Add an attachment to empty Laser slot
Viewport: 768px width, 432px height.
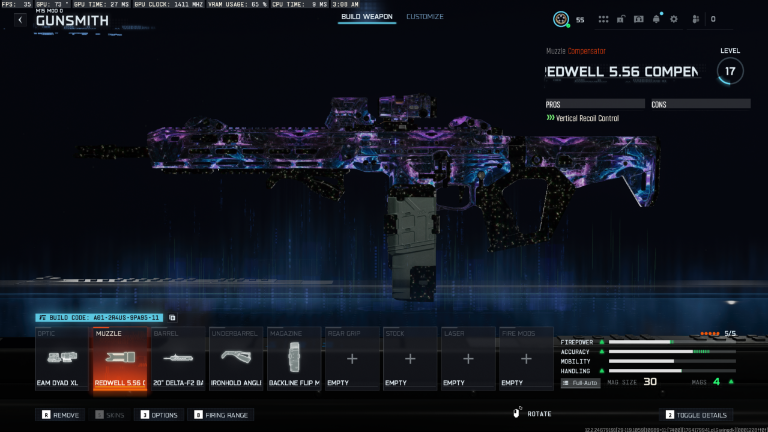tap(468, 359)
